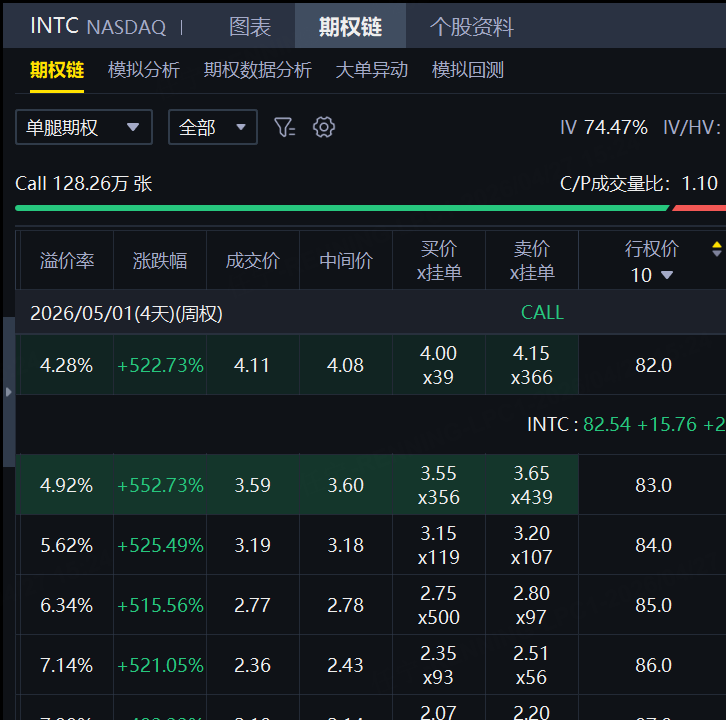
Task: Sort by strike price arrows icon
Action: [x=716, y=248]
